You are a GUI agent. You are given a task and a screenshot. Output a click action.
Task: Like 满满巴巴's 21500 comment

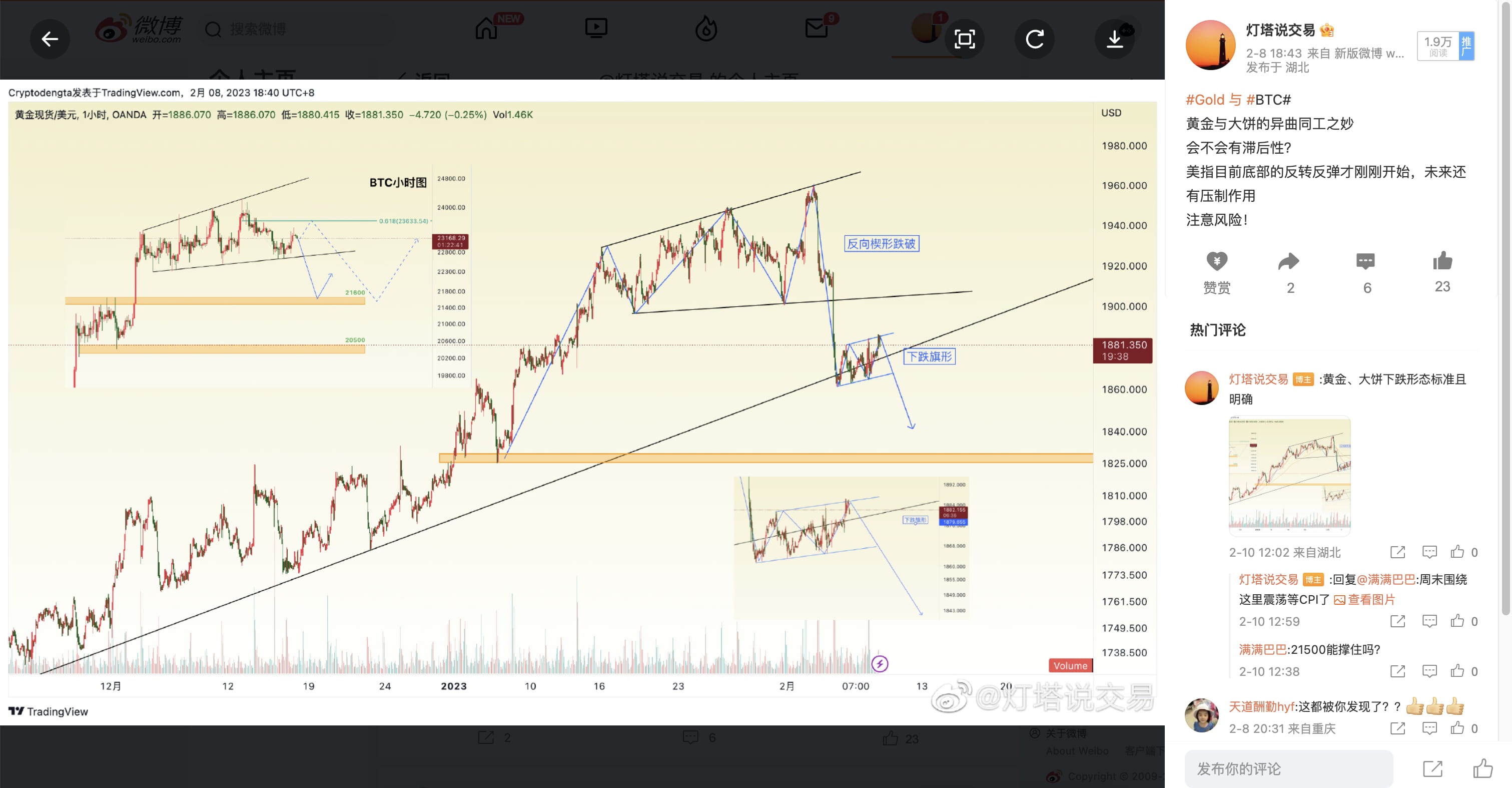1456,671
